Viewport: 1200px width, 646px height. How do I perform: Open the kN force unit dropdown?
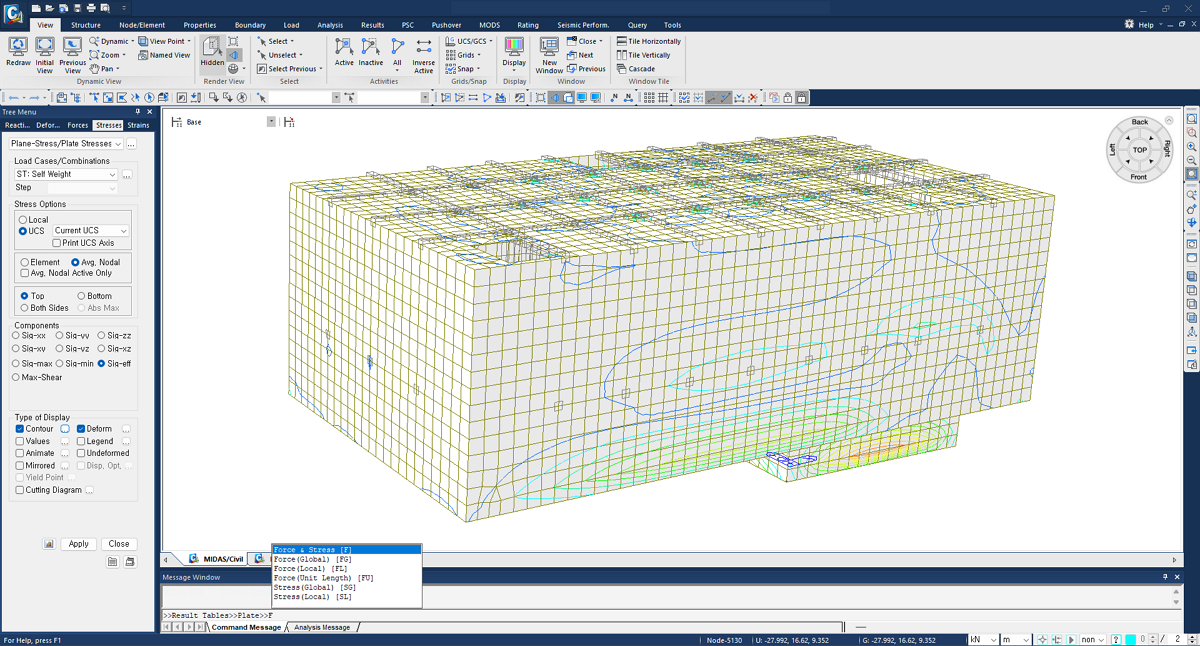(x=992, y=639)
